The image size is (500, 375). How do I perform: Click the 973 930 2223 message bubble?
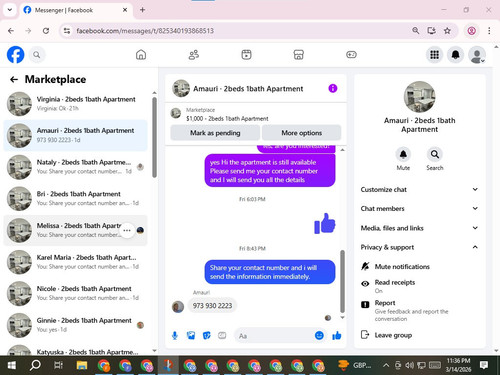[x=212, y=306]
